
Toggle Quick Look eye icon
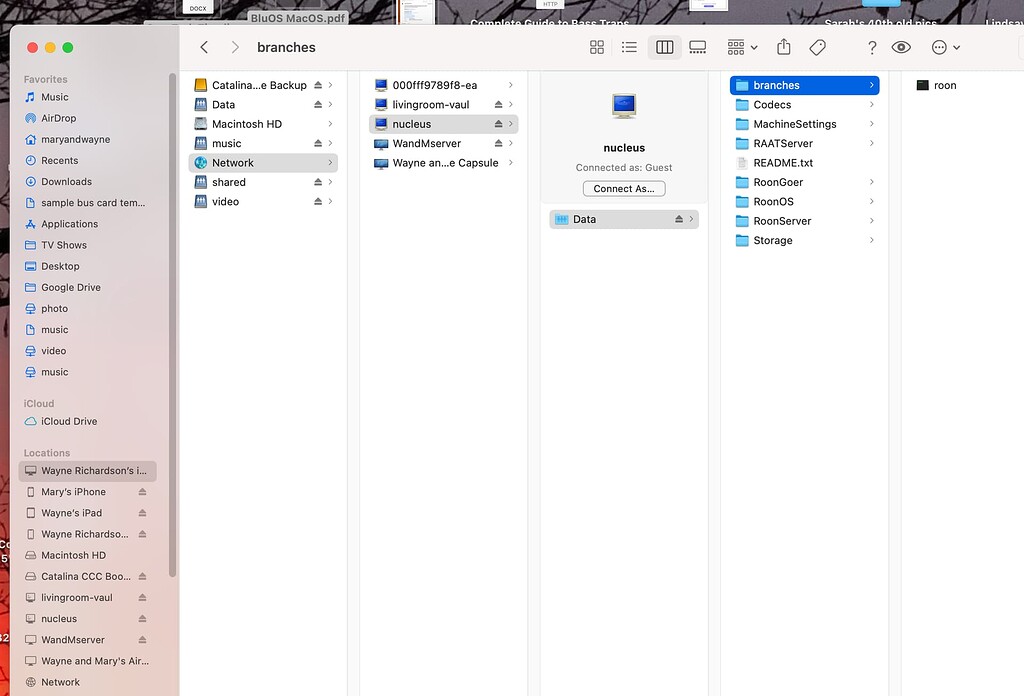pos(901,47)
